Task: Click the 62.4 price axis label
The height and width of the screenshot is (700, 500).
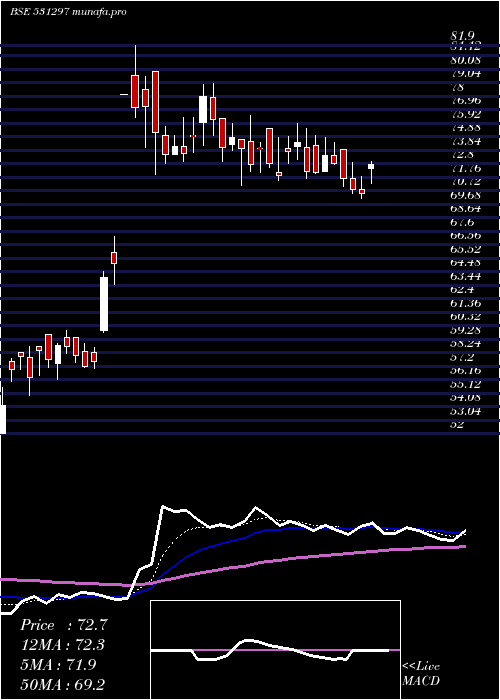Action: pyautogui.click(x=462, y=289)
